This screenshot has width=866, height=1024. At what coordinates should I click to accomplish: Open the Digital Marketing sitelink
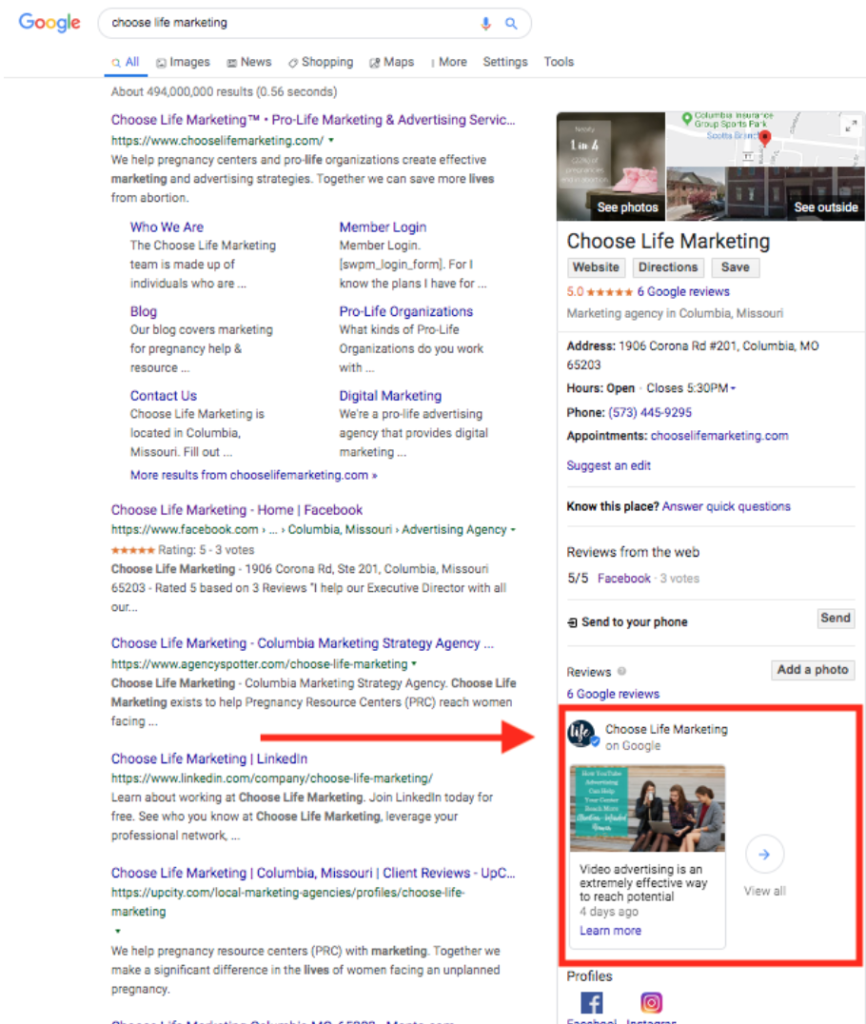390,396
